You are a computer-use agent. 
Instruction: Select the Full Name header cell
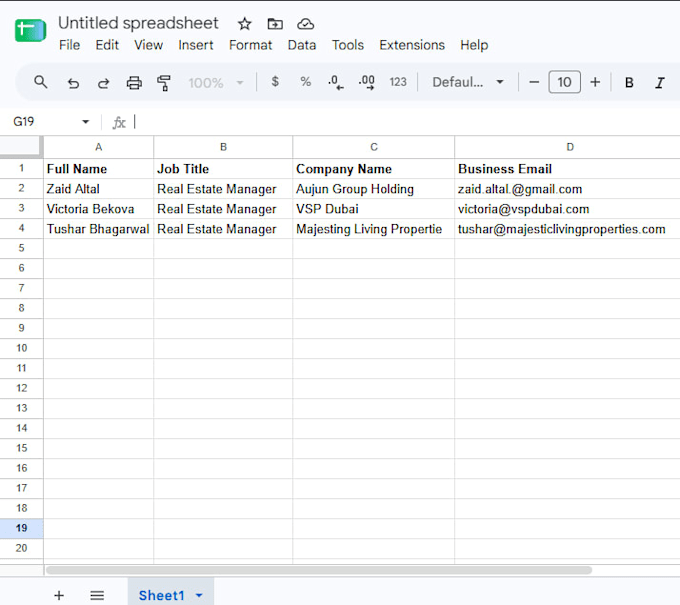point(98,169)
